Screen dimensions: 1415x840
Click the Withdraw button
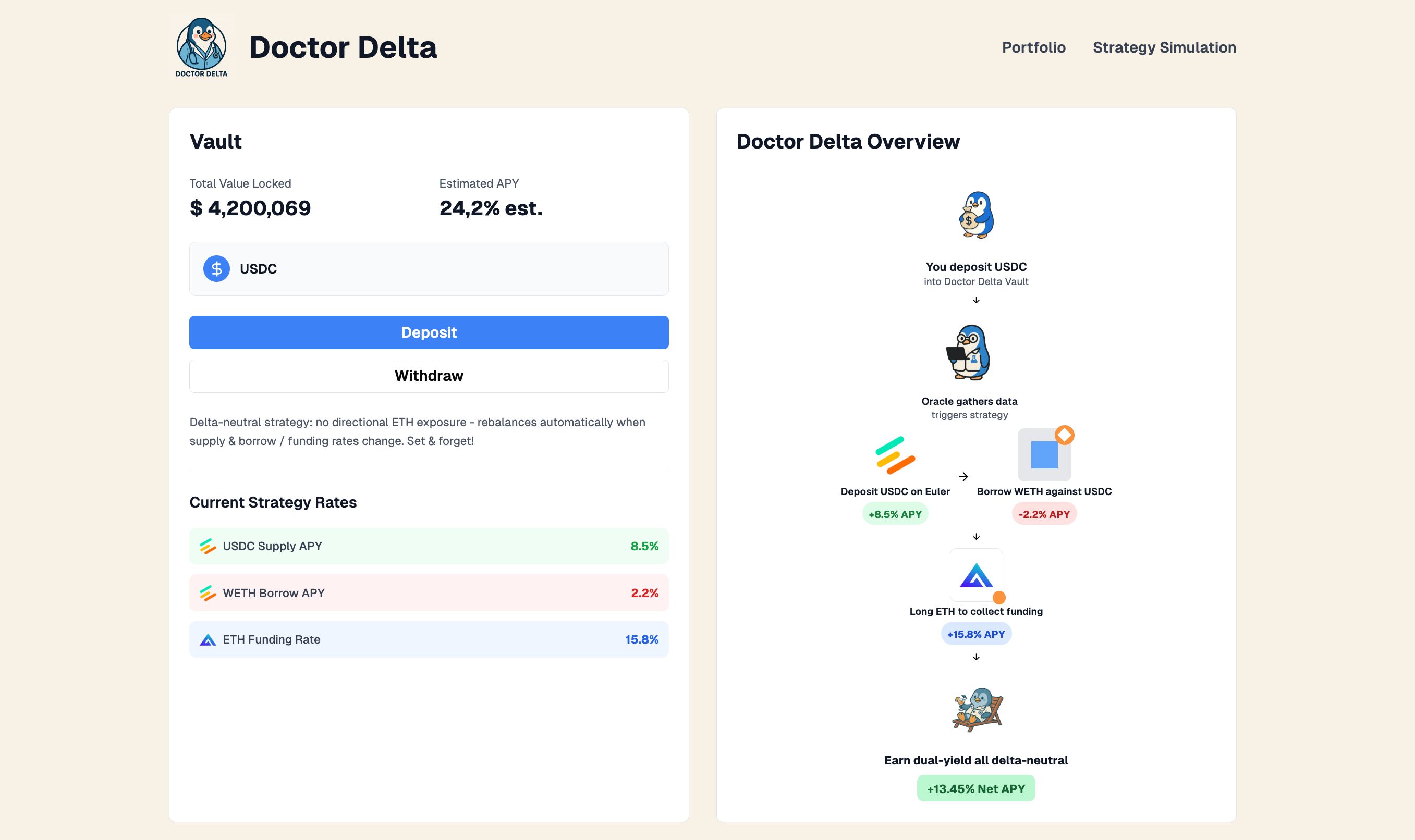click(x=429, y=376)
